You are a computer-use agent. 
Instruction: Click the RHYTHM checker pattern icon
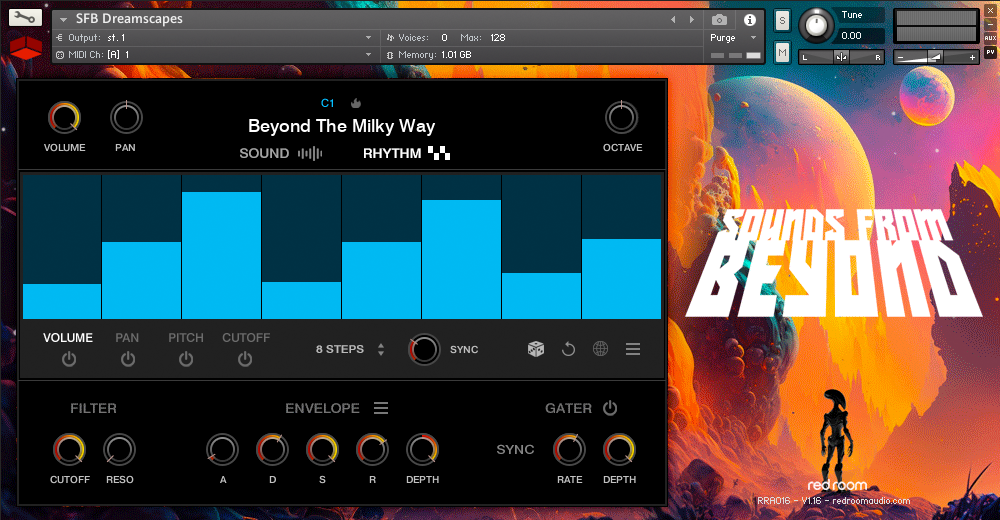439,152
